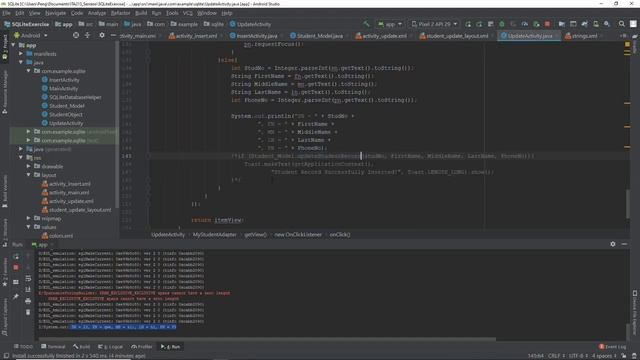640x360 pixels.
Task: Click the Run console horizontal scrollbar
Action: (x=267, y=339)
